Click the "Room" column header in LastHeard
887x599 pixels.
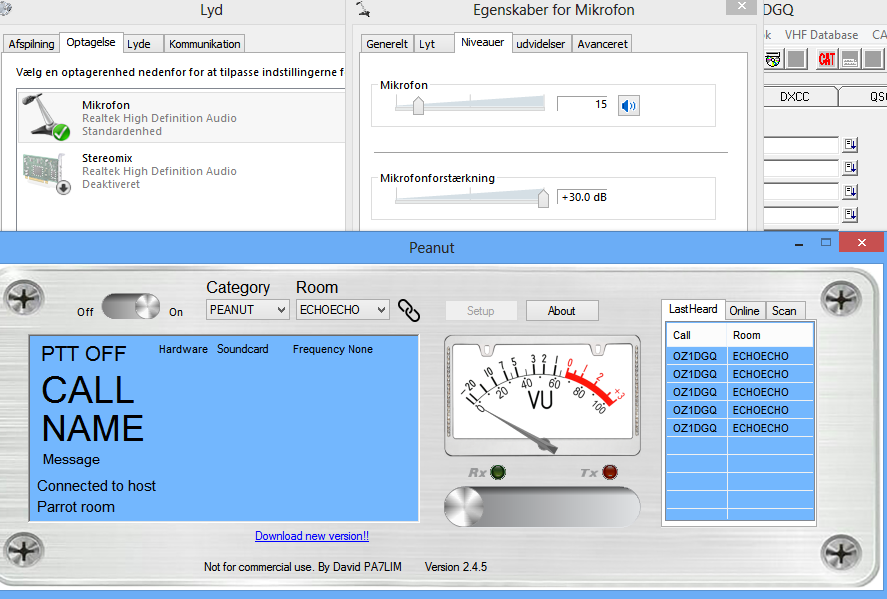tap(770, 335)
